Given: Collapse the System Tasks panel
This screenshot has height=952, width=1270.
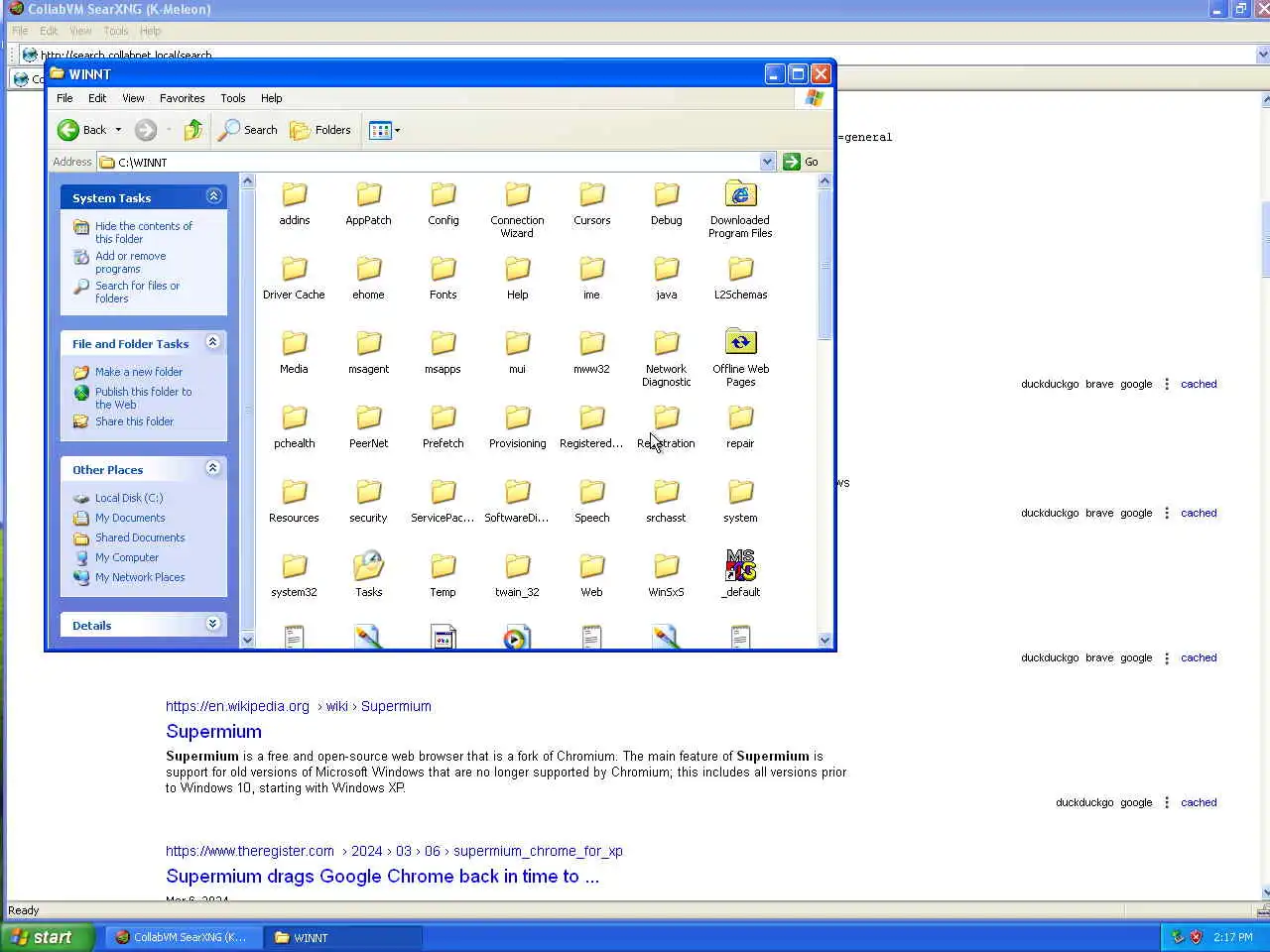Looking at the screenshot, I should tap(213, 196).
